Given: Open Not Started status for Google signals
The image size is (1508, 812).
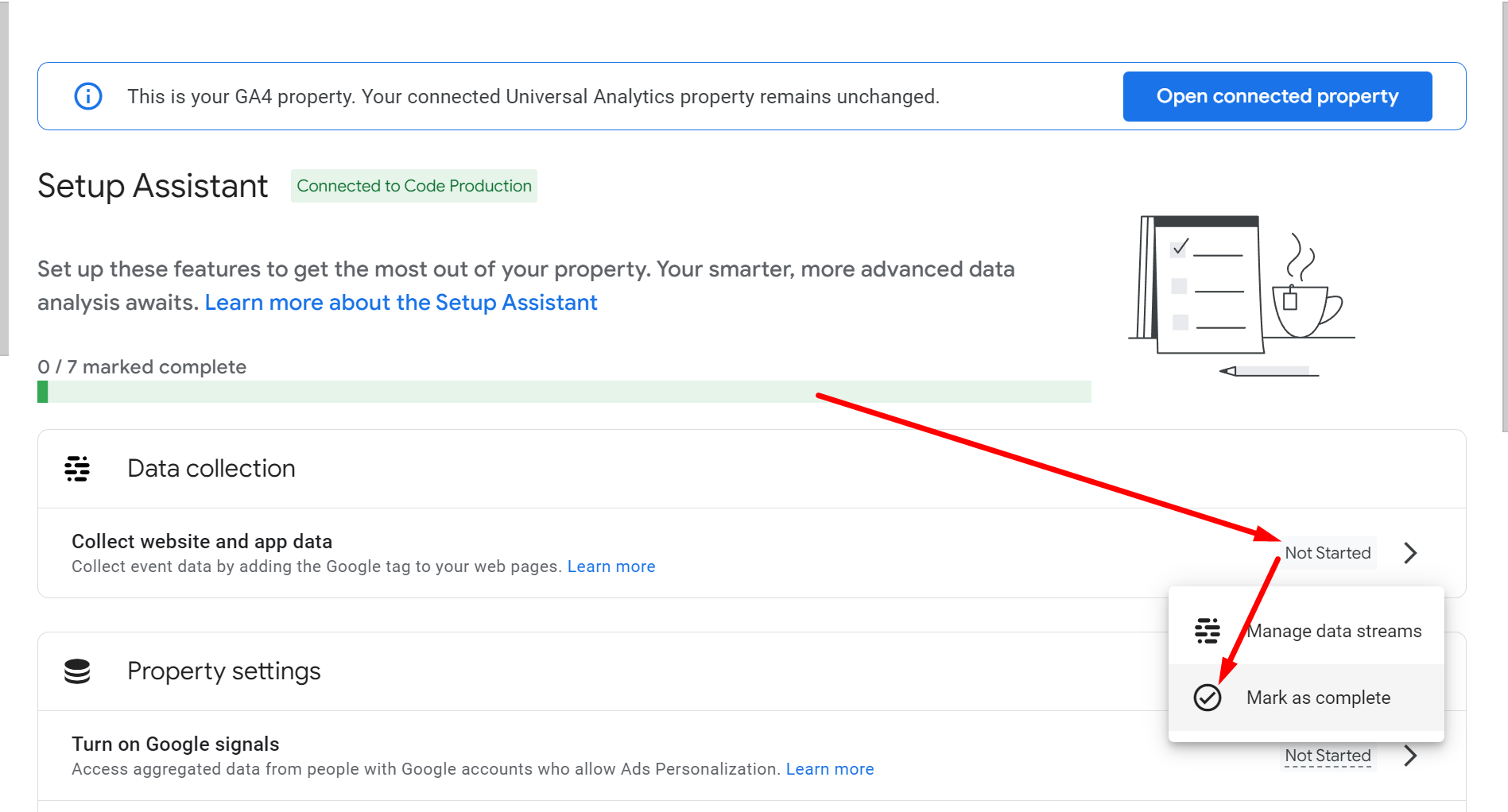Looking at the screenshot, I should tap(1328, 756).
